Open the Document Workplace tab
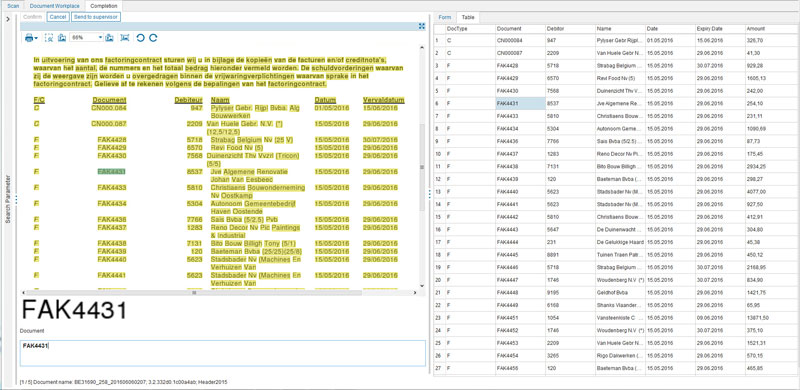This screenshot has width=800, height=390. (x=55, y=6)
